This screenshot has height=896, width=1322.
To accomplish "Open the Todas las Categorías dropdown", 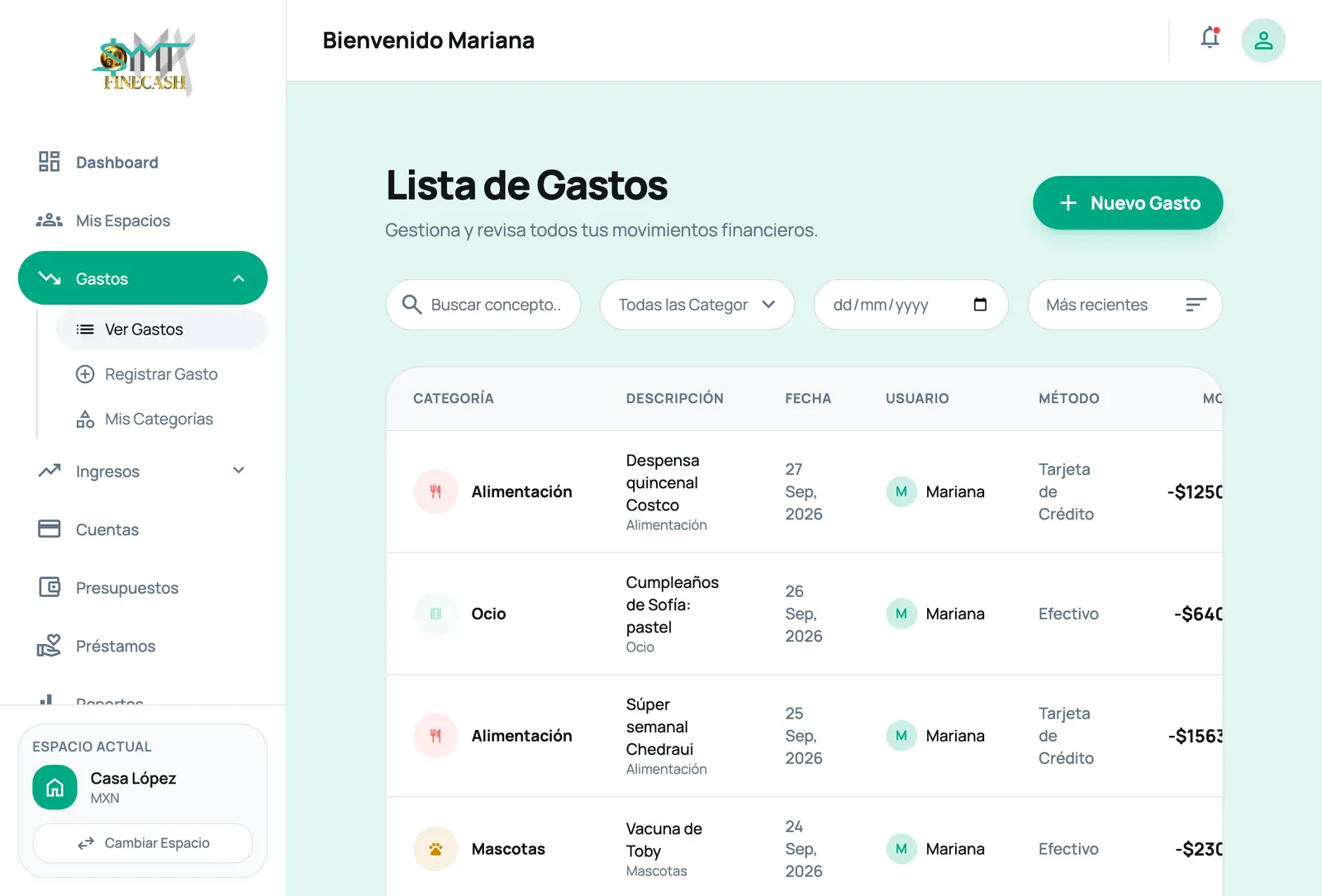I will (697, 305).
